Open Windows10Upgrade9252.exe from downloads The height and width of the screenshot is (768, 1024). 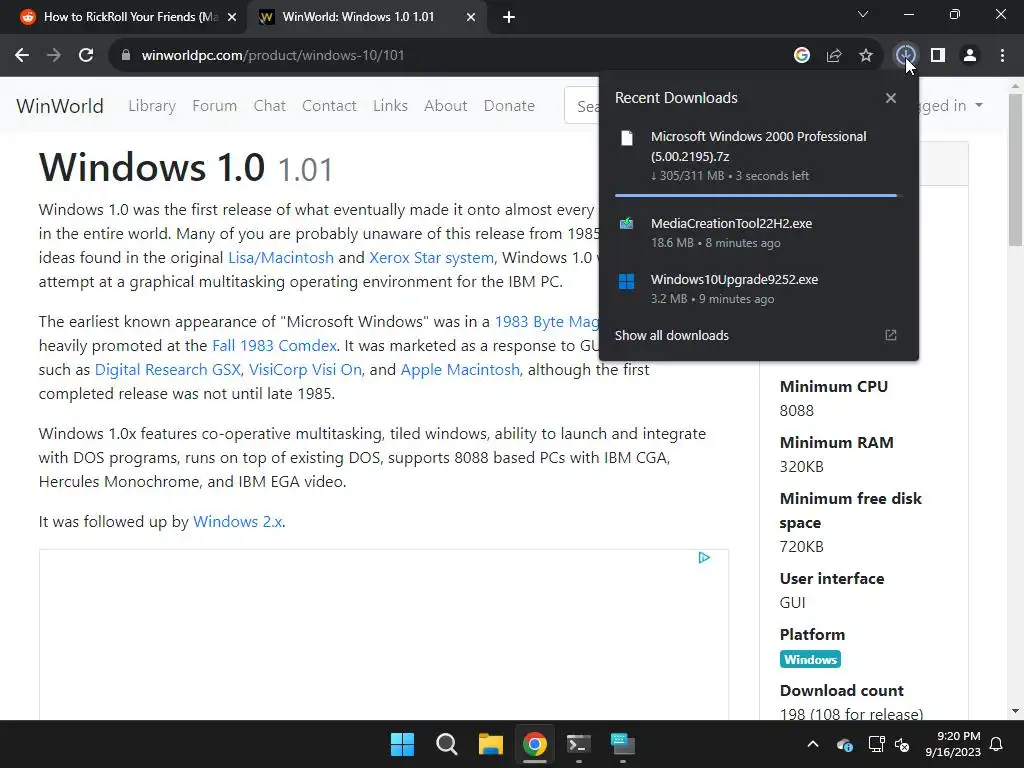(x=734, y=280)
